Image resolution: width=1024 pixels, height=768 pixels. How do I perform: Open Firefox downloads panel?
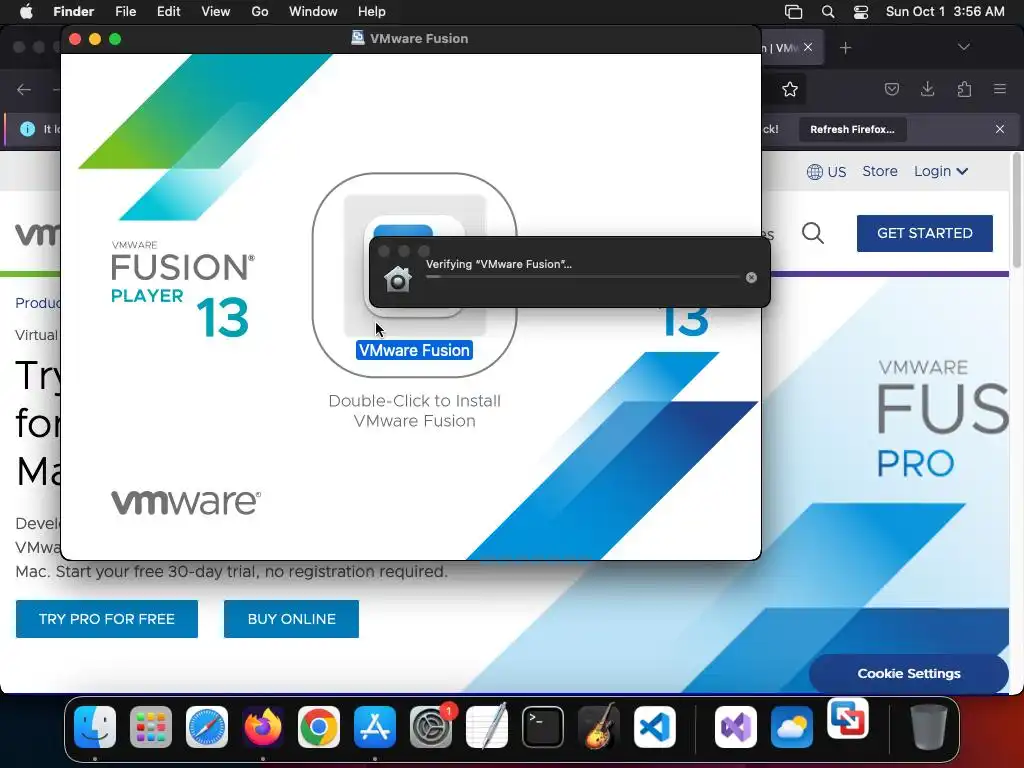(x=927, y=89)
